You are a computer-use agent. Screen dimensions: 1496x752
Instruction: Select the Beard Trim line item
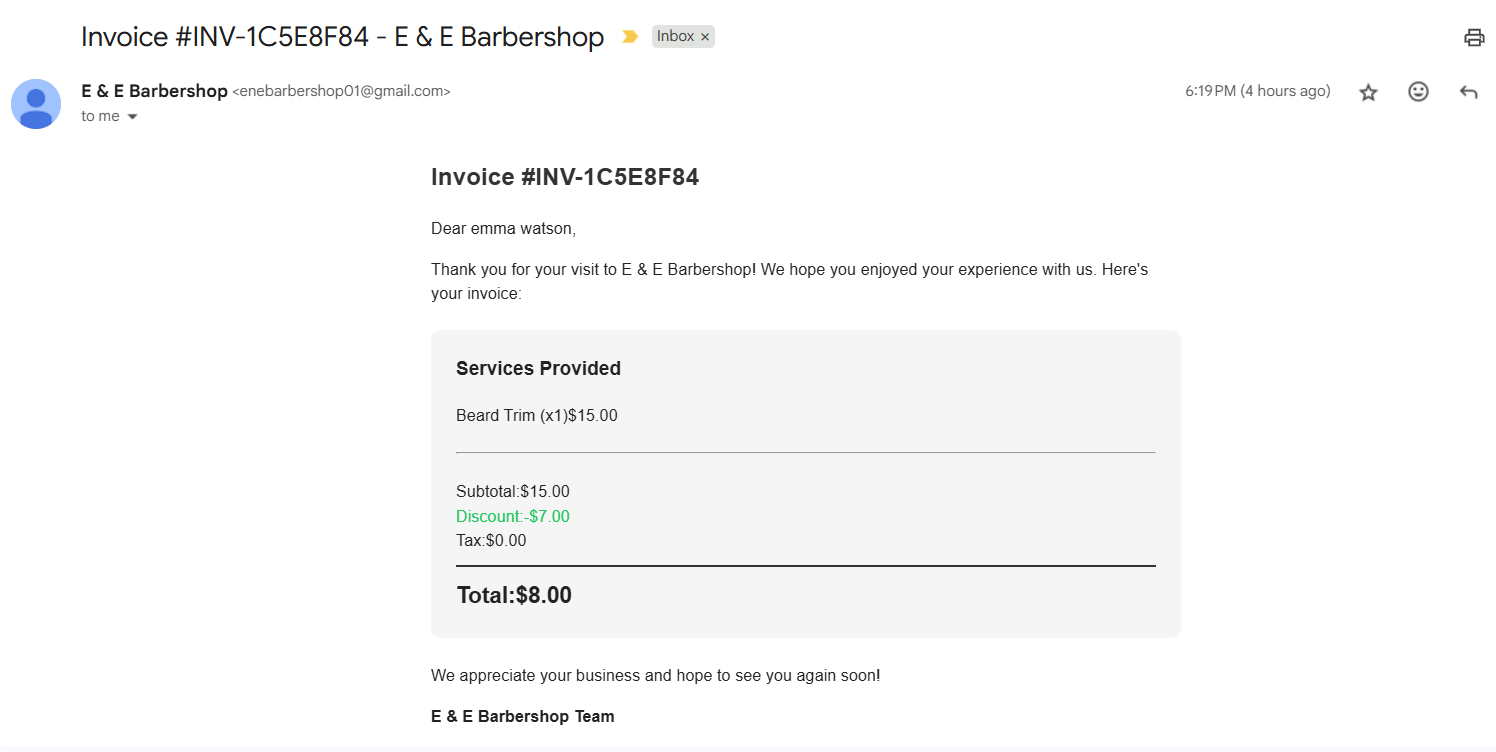(536, 415)
